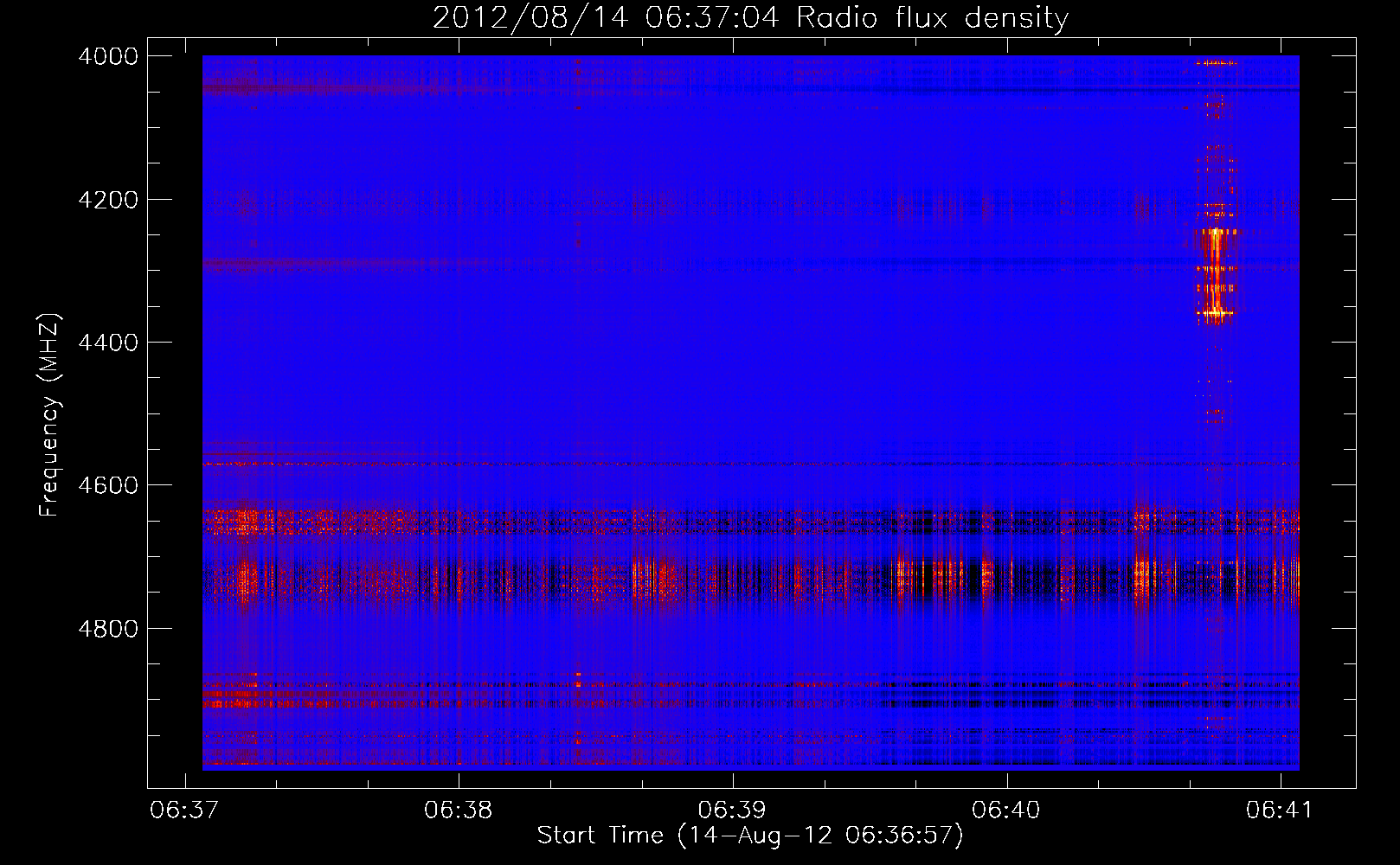This screenshot has width=1400, height=865.
Task: Select the 4800 frequency tick label
Action: pyautogui.click(x=108, y=629)
